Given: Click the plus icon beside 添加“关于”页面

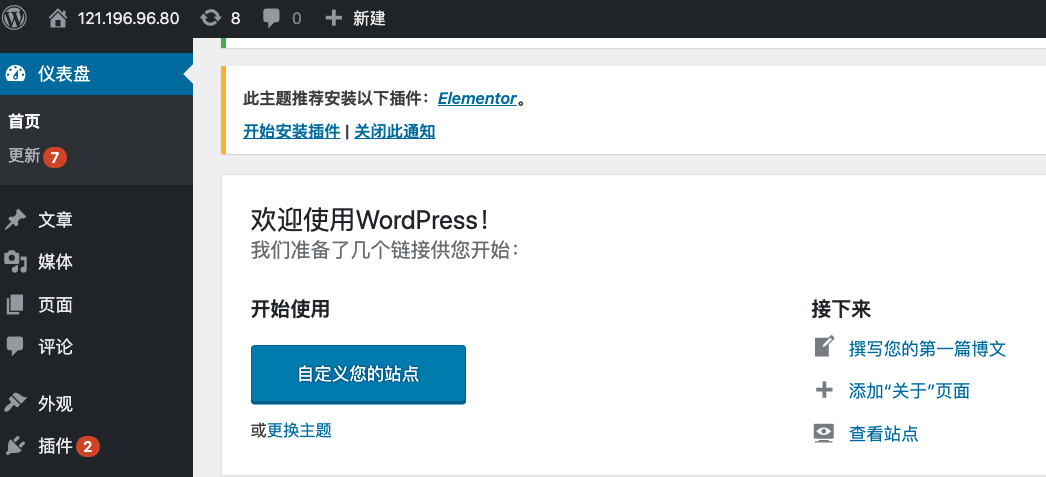Looking at the screenshot, I should 825,390.
